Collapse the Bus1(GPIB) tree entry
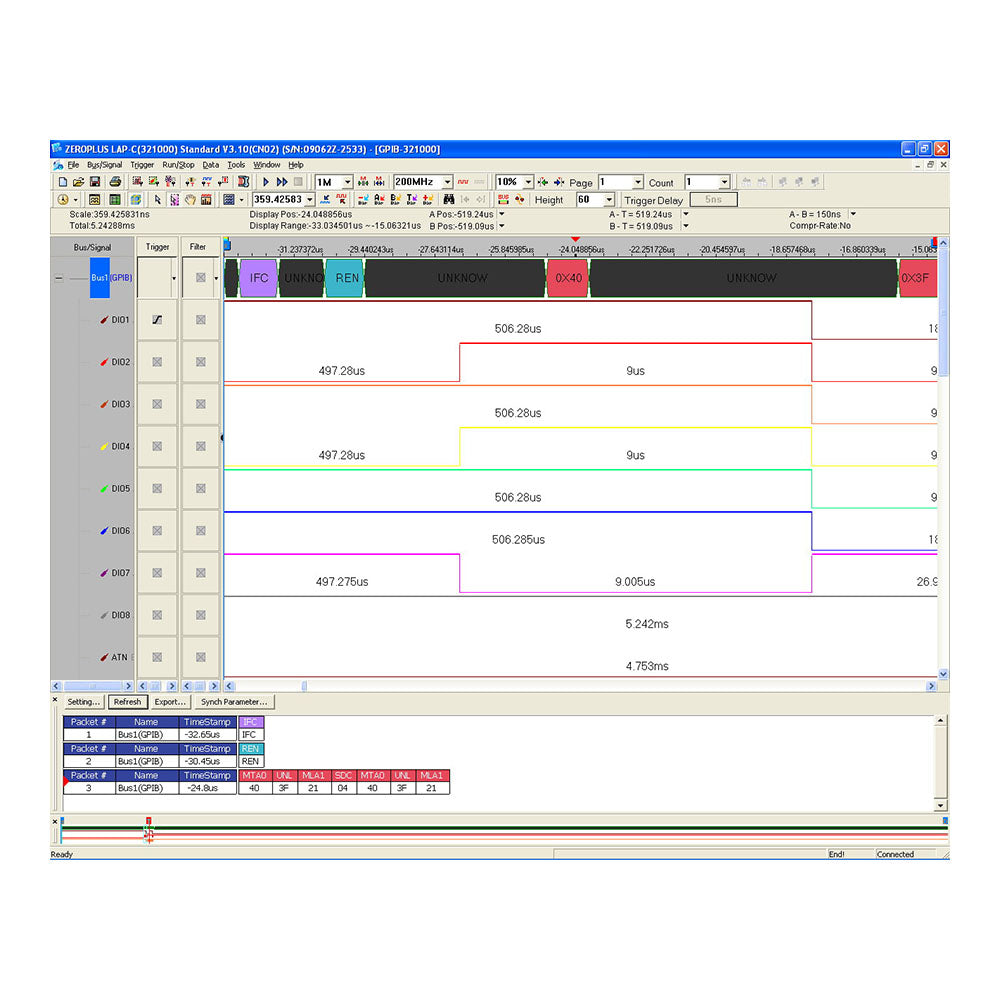 click(x=58, y=278)
